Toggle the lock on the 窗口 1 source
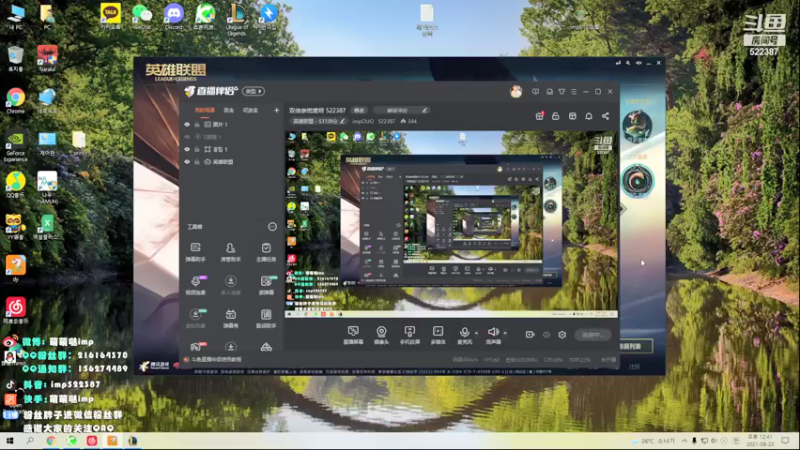Viewport: 800px width, 450px height. [197, 149]
